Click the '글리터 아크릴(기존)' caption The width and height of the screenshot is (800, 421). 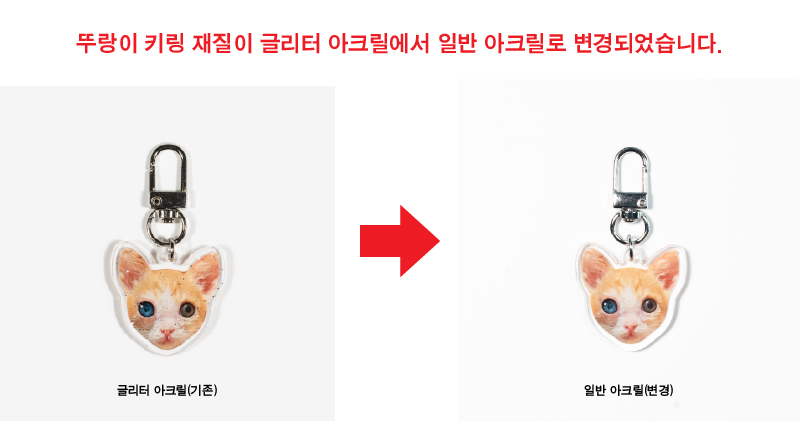point(167,390)
